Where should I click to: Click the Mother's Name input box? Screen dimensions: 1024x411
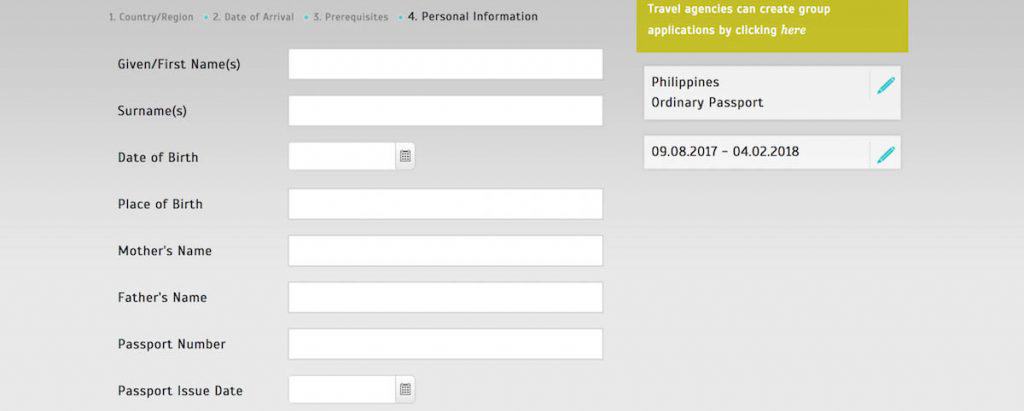tap(445, 251)
